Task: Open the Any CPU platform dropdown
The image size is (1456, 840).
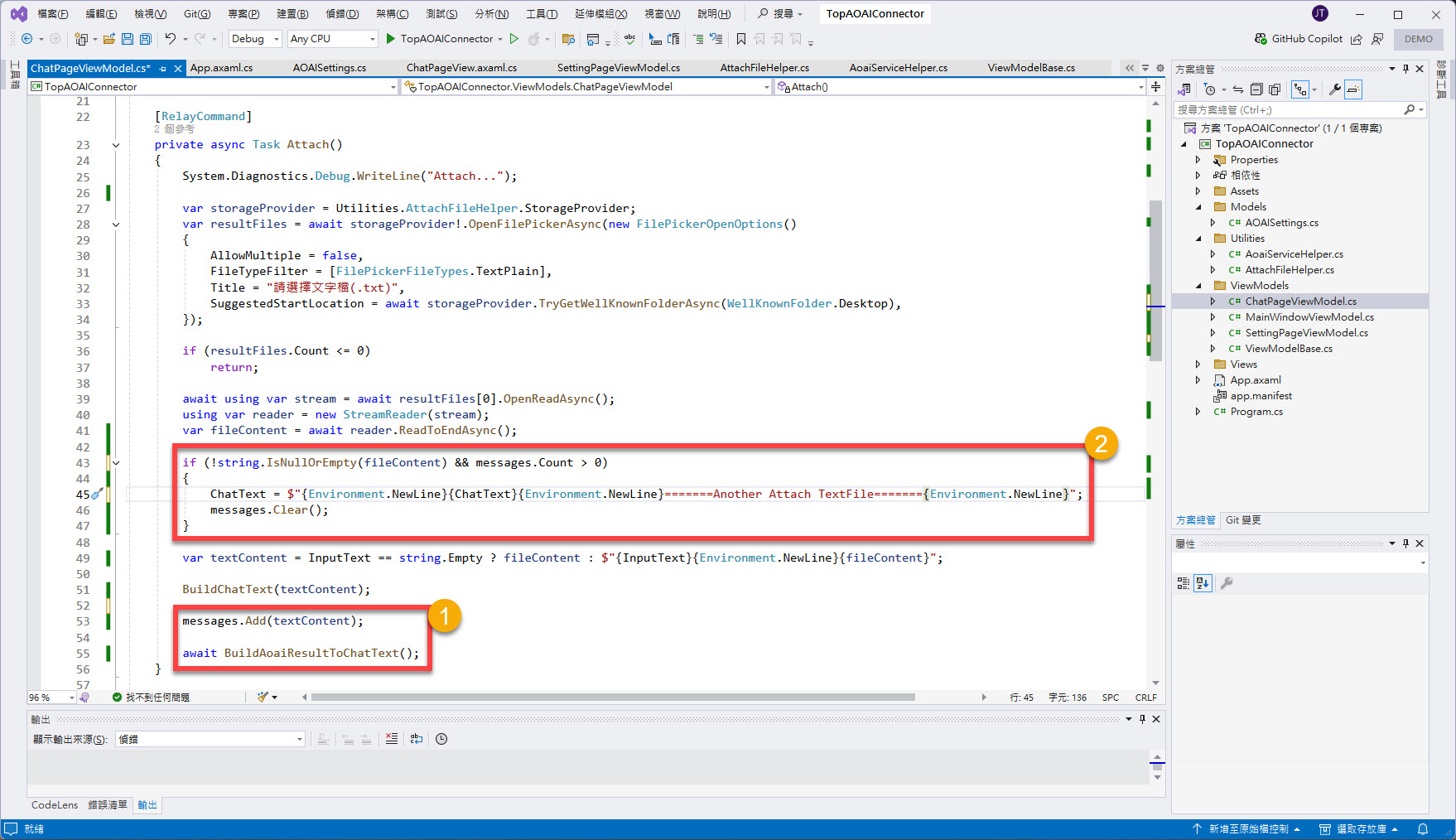Action: (x=333, y=39)
